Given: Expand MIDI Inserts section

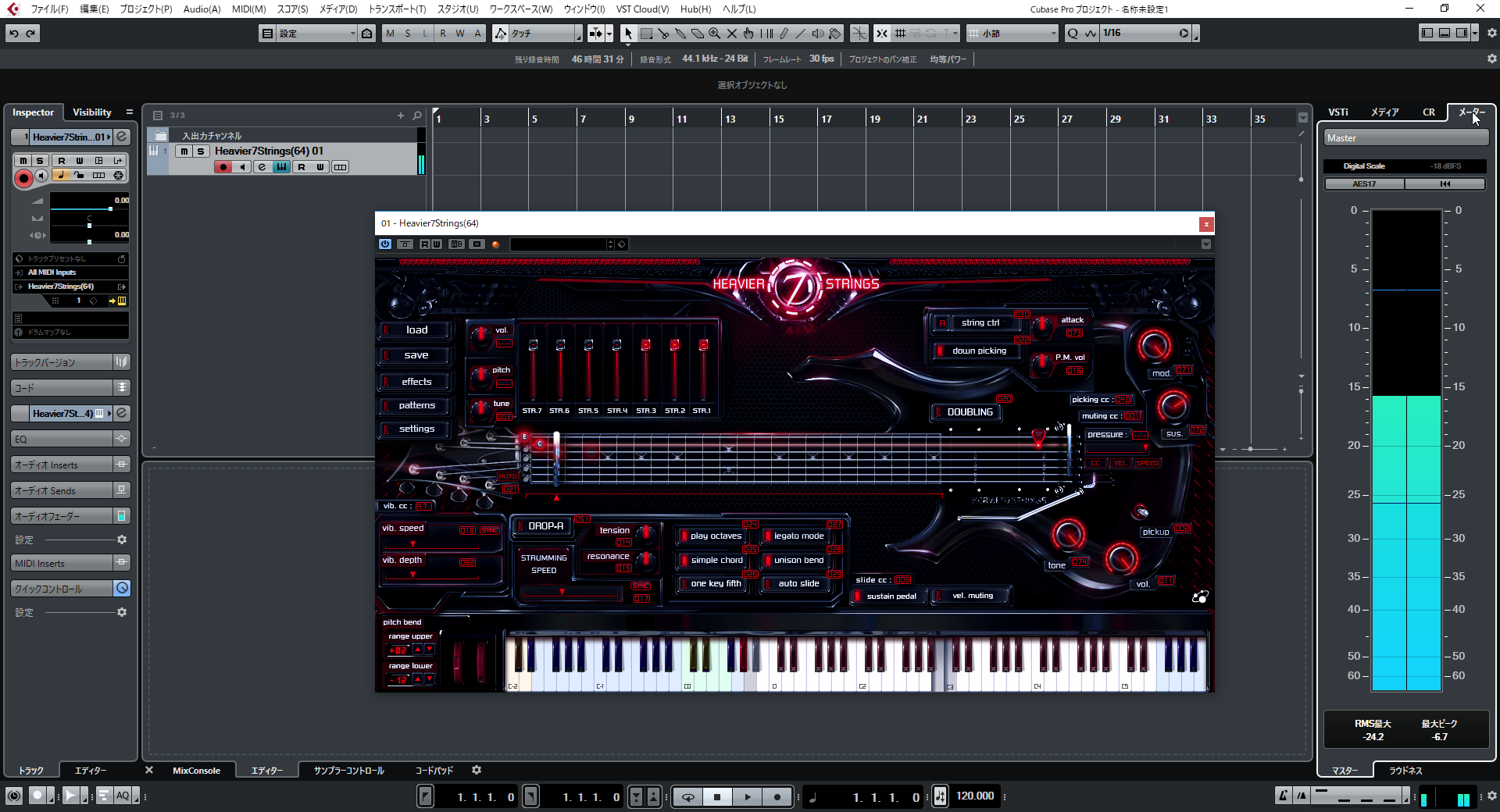Looking at the screenshot, I should pyautogui.click(x=62, y=563).
